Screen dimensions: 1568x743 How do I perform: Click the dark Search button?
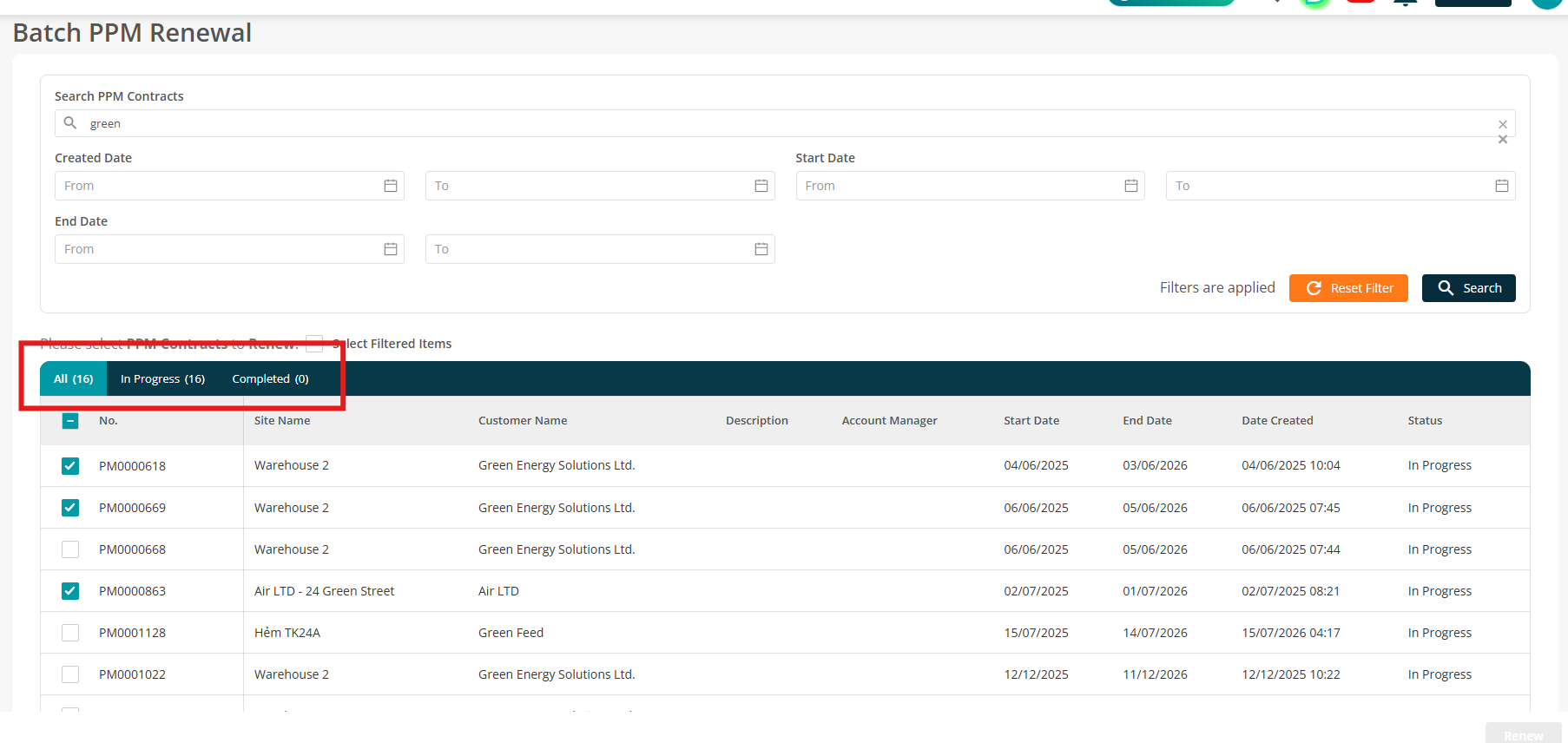point(1469,288)
